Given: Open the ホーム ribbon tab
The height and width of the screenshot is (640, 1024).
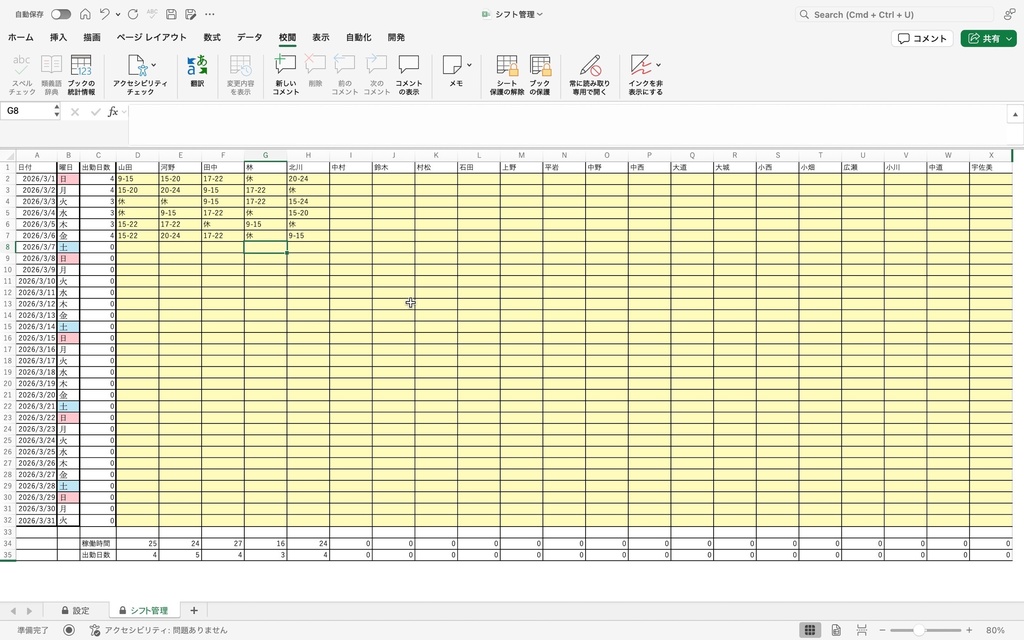Looking at the screenshot, I should click(21, 37).
